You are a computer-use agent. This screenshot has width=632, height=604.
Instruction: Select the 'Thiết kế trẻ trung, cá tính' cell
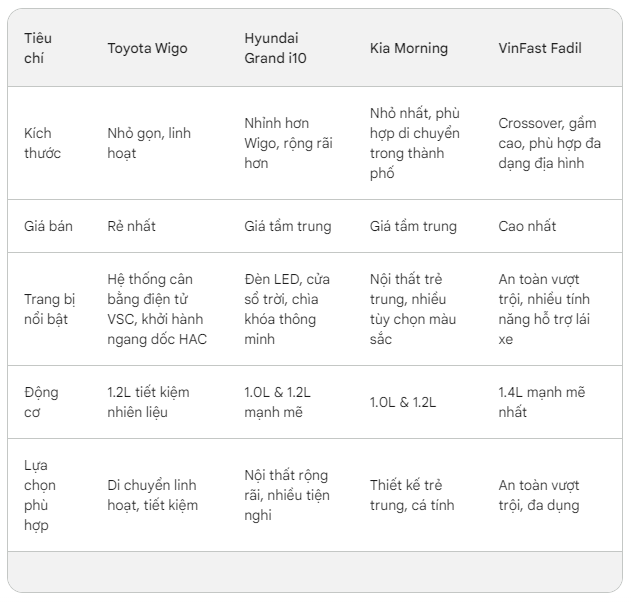(411, 495)
